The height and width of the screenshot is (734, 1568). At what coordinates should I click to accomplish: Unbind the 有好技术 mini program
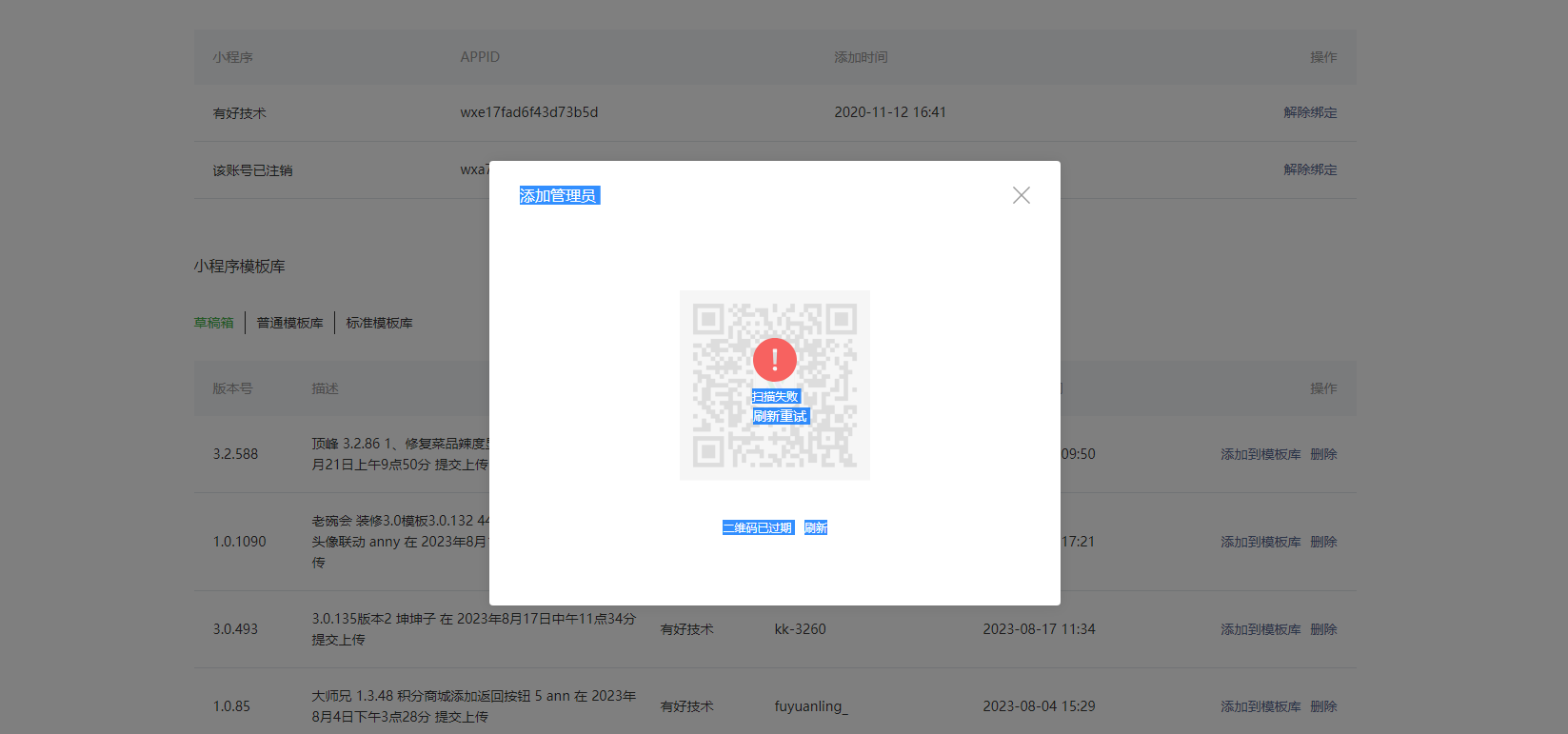pyautogui.click(x=1310, y=112)
